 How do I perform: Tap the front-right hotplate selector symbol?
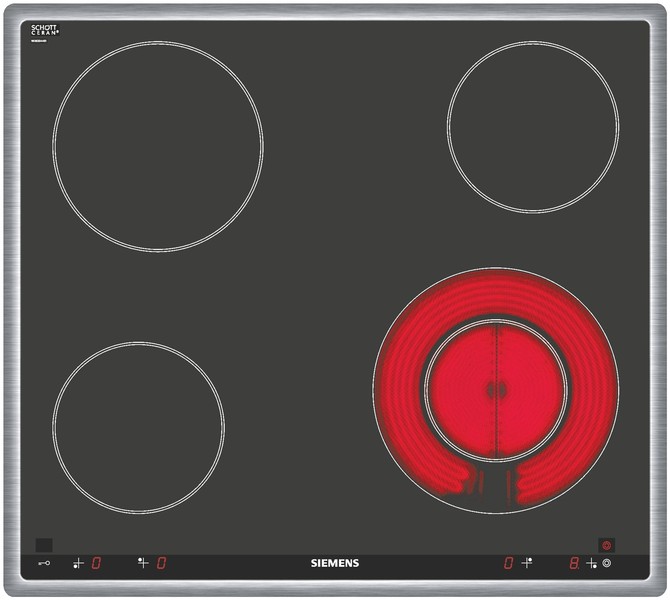[x=591, y=563]
